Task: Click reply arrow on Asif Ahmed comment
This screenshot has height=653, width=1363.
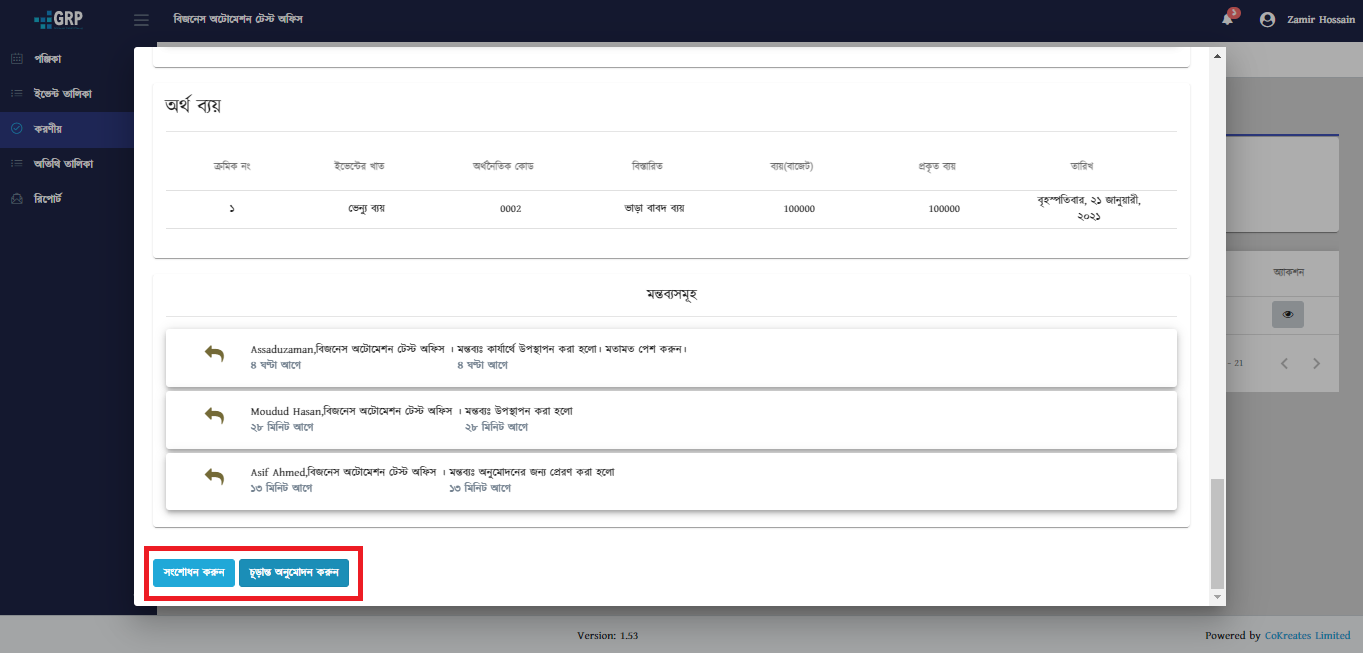Action: tap(214, 477)
